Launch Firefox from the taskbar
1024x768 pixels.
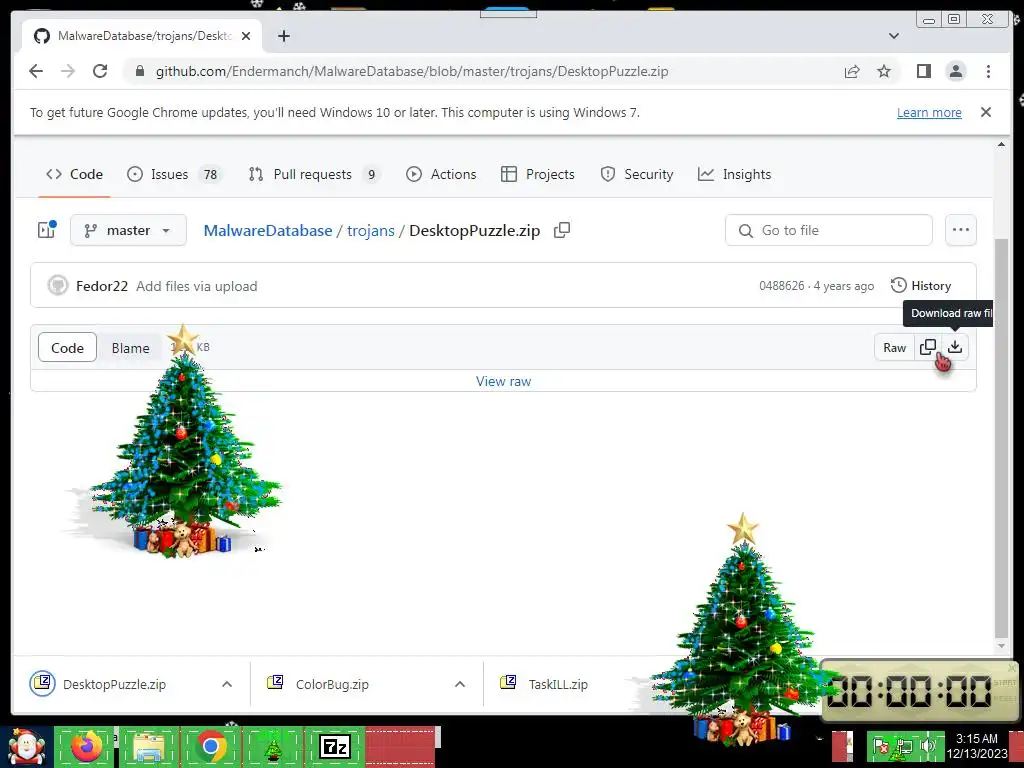tap(86, 747)
